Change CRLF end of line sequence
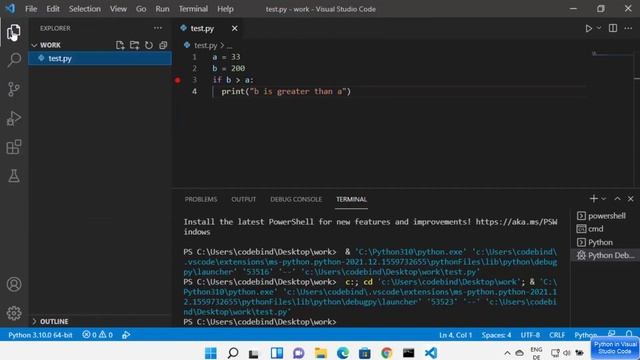The height and width of the screenshot is (360, 640). point(557,335)
